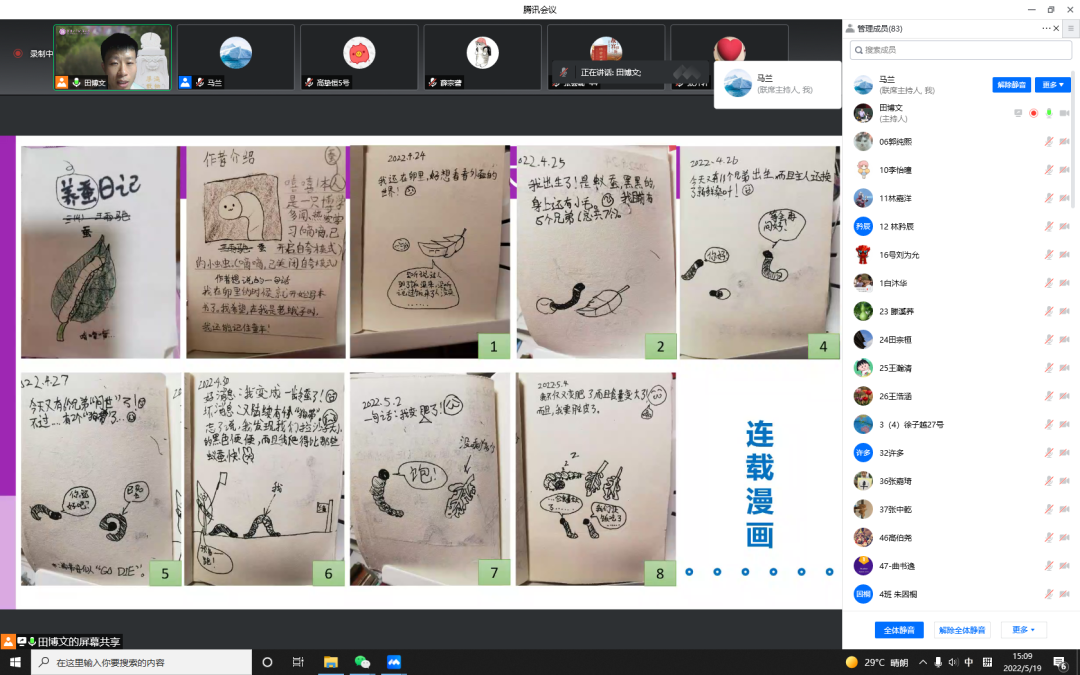Viewport: 1080px width, 675px height.
Task: Toggle the hamburger sidebar icon beside members panel
Action: click(1070, 28)
